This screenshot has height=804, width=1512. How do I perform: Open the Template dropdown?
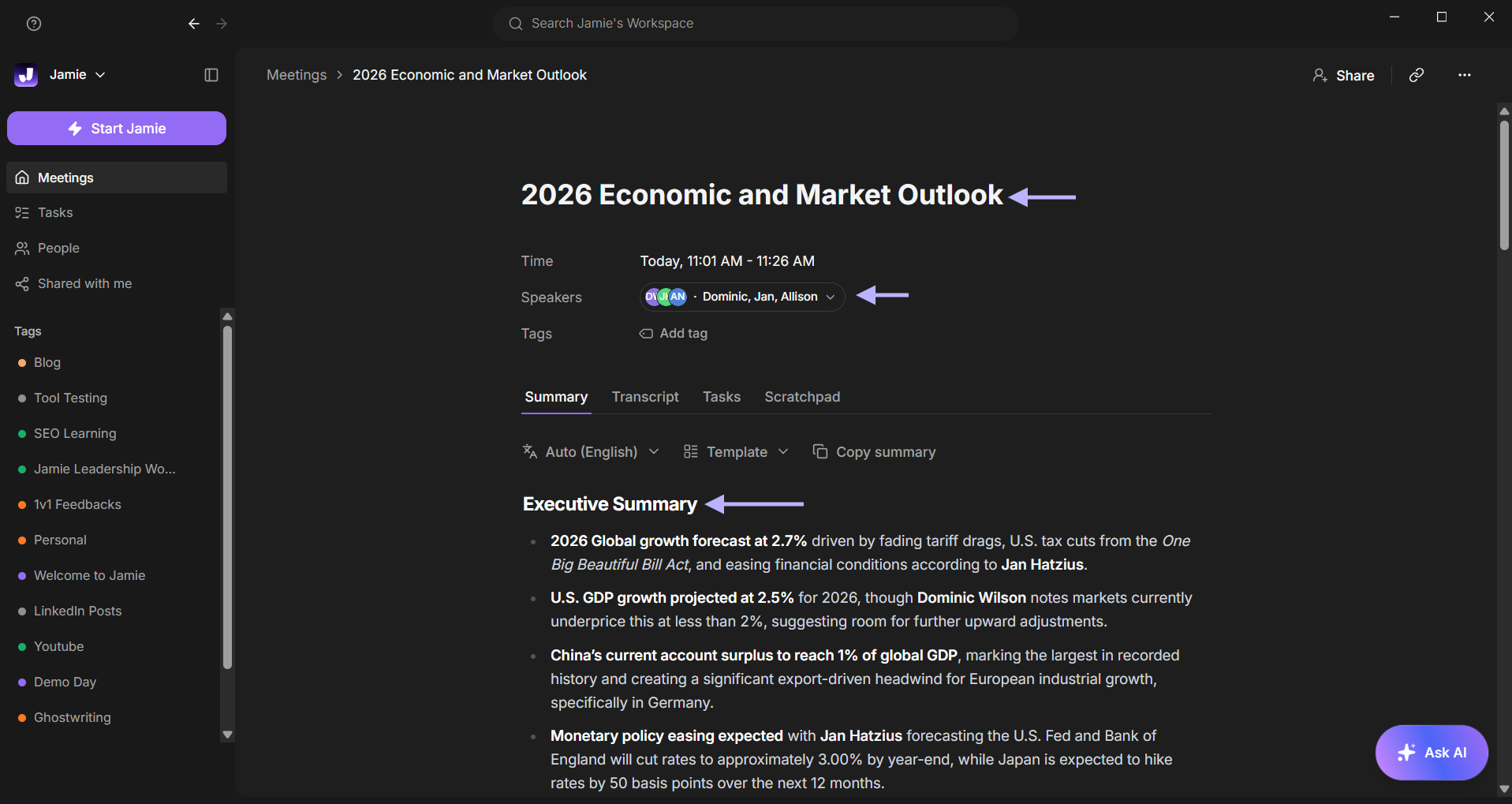point(736,451)
